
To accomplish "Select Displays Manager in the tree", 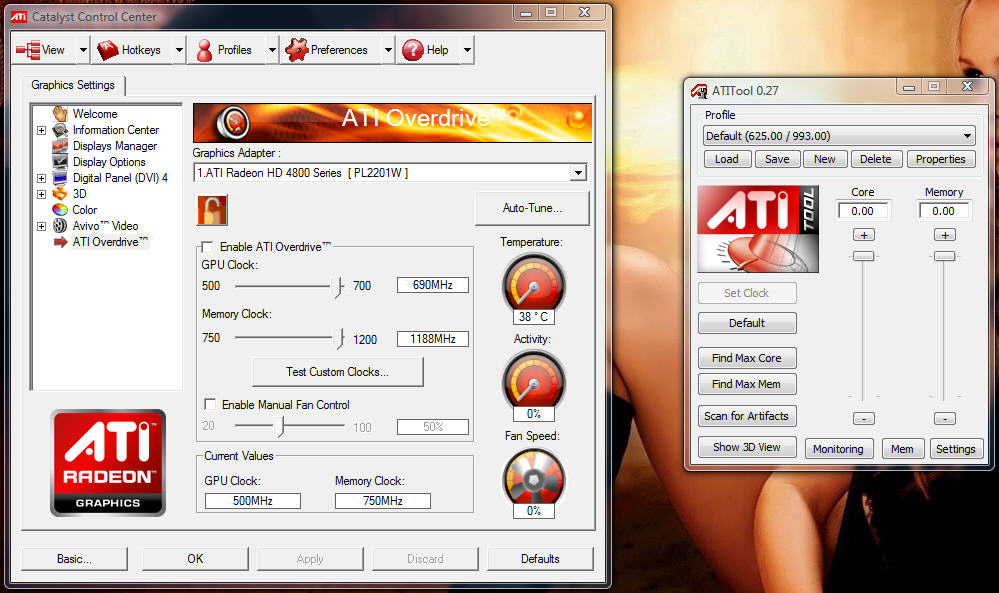I will pyautogui.click(x=115, y=146).
